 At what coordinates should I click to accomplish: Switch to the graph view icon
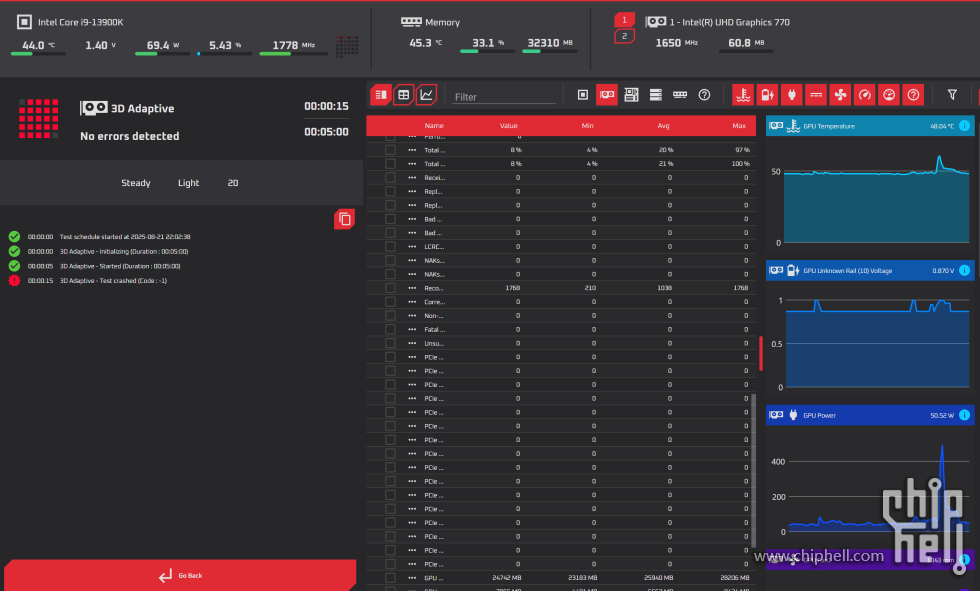point(426,95)
